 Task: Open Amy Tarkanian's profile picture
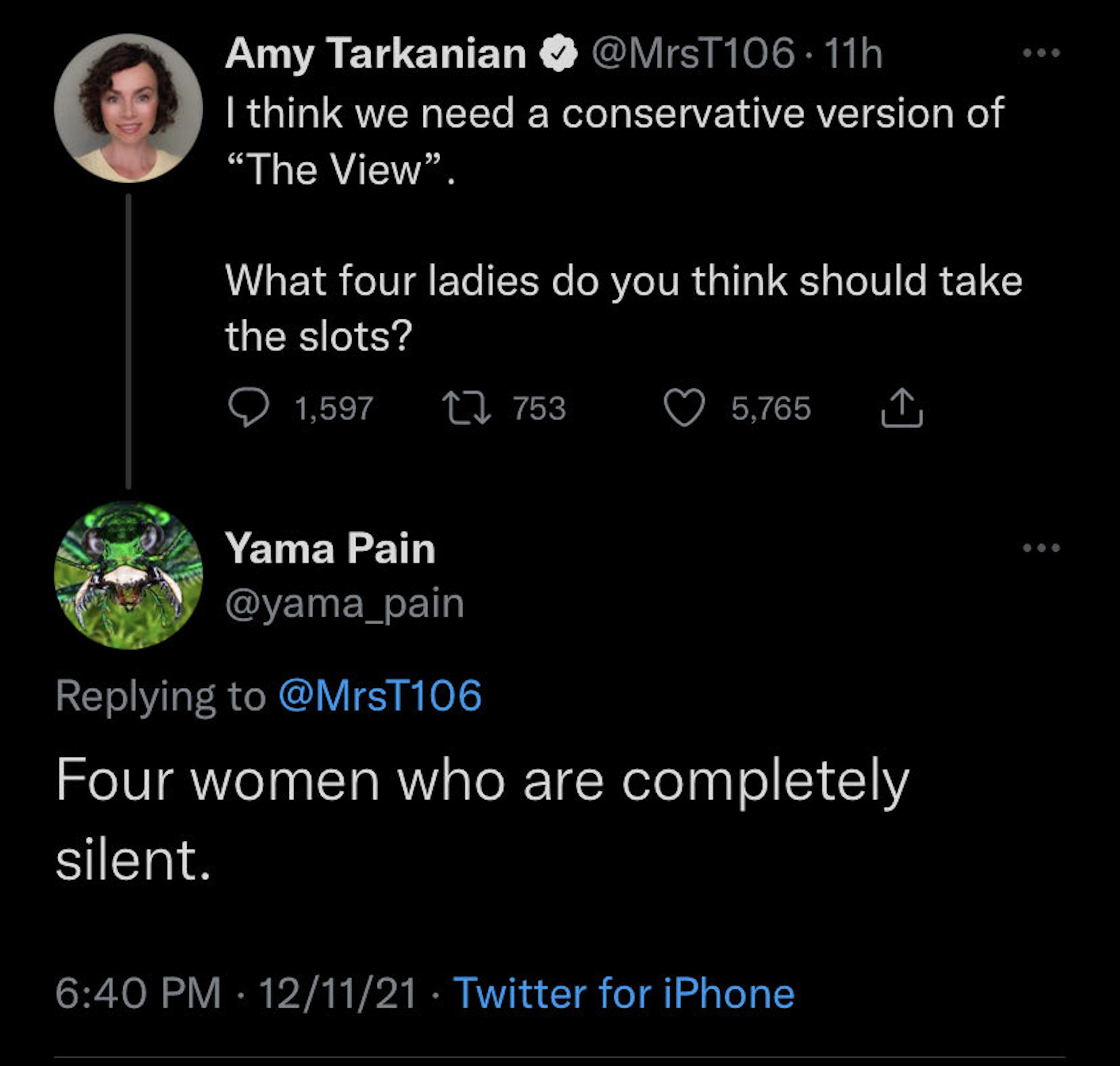pos(128,108)
